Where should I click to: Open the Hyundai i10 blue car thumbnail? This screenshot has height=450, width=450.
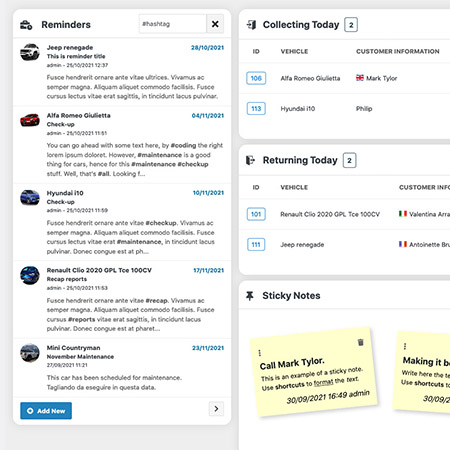[30, 197]
